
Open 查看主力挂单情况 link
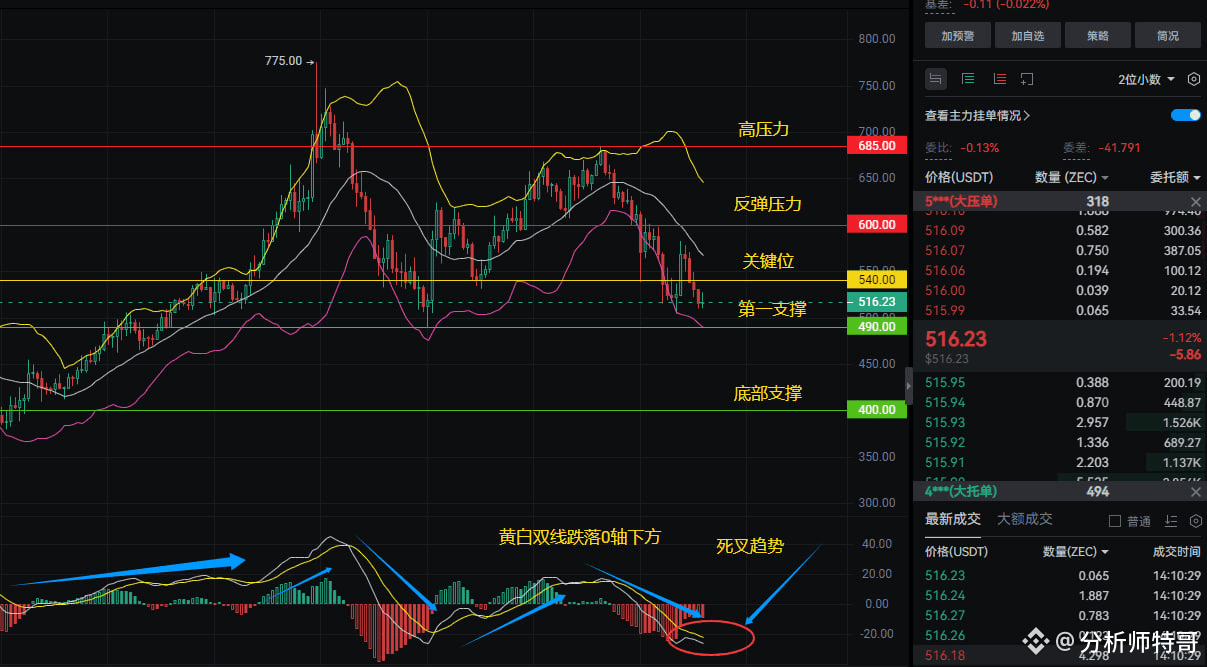tap(978, 116)
